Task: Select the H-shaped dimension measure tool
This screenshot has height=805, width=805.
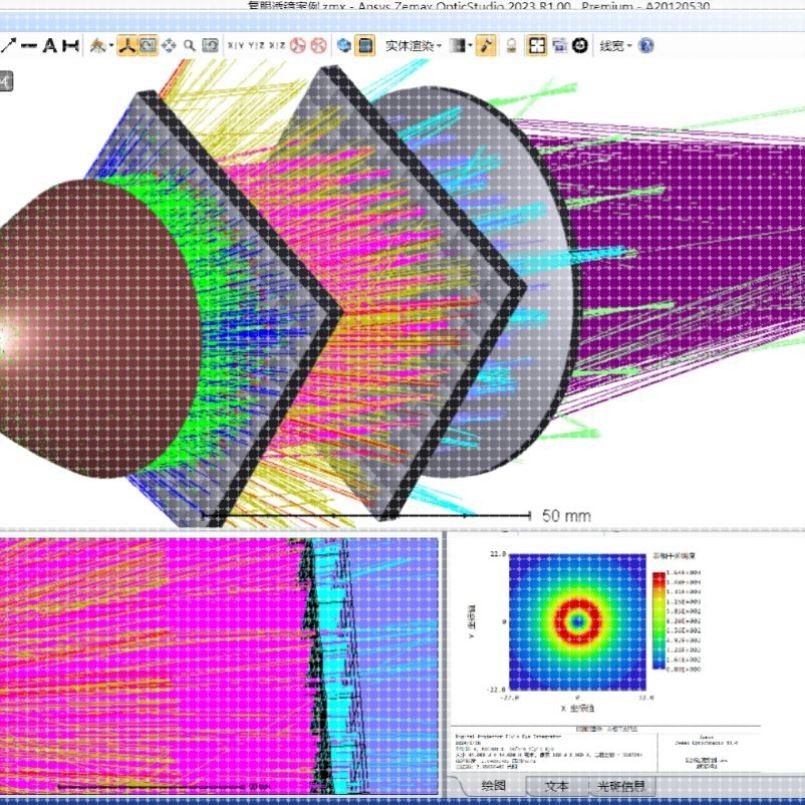Action: pyautogui.click(x=70, y=46)
